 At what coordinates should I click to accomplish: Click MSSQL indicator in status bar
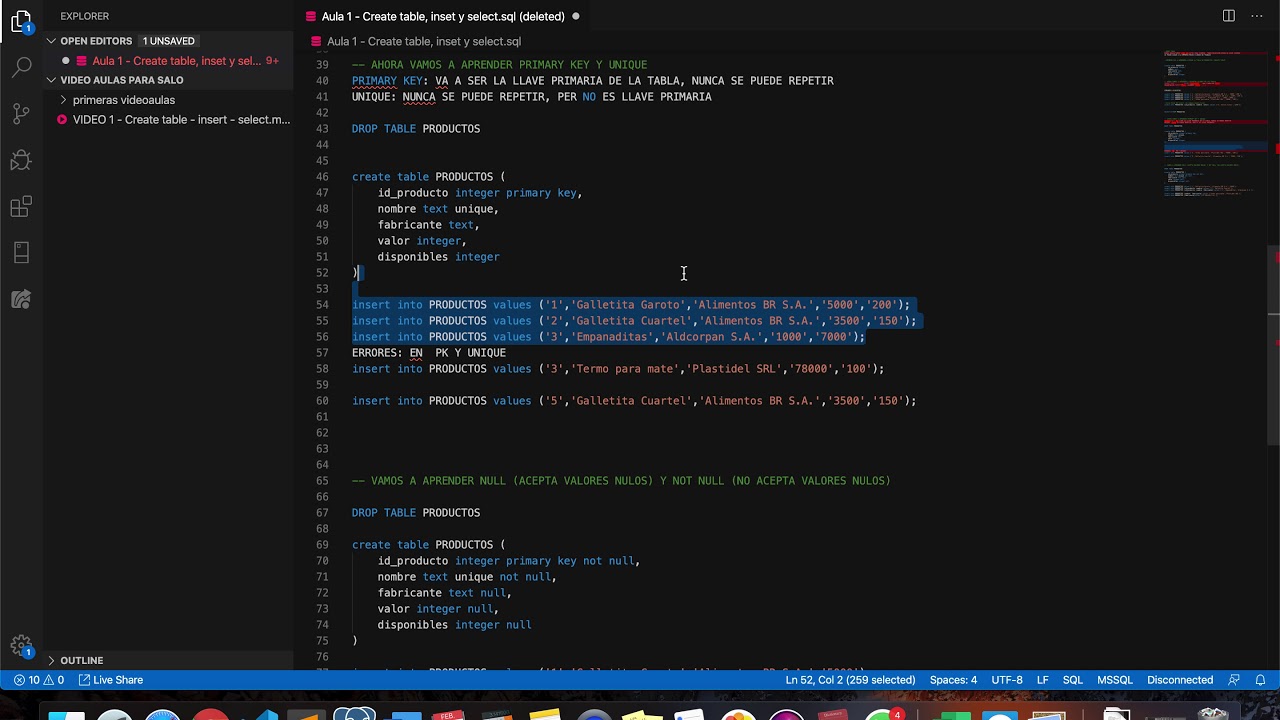pos(1115,680)
